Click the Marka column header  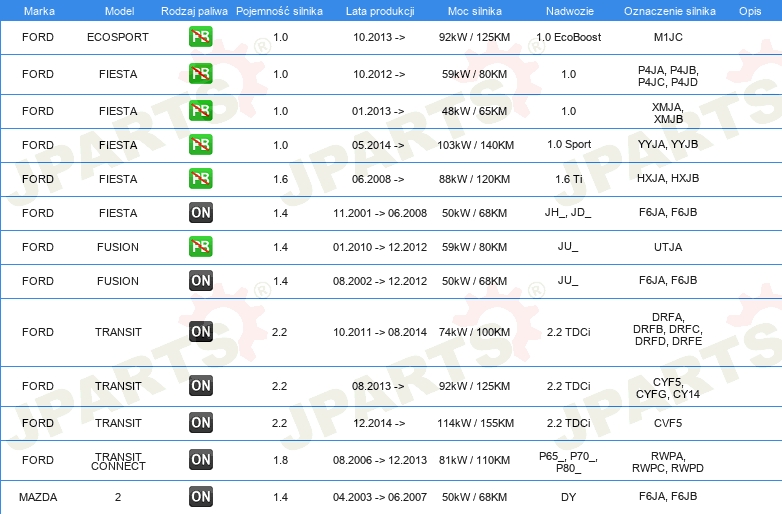[x=39, y=11]
